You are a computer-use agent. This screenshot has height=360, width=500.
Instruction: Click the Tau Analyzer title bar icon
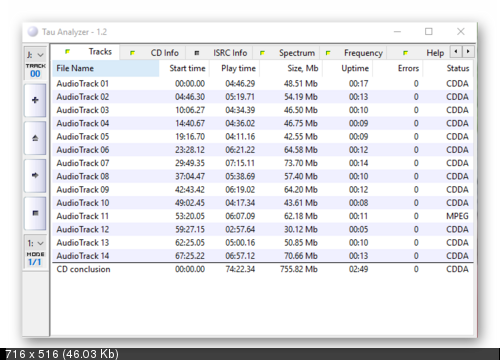tap(33, 32)
